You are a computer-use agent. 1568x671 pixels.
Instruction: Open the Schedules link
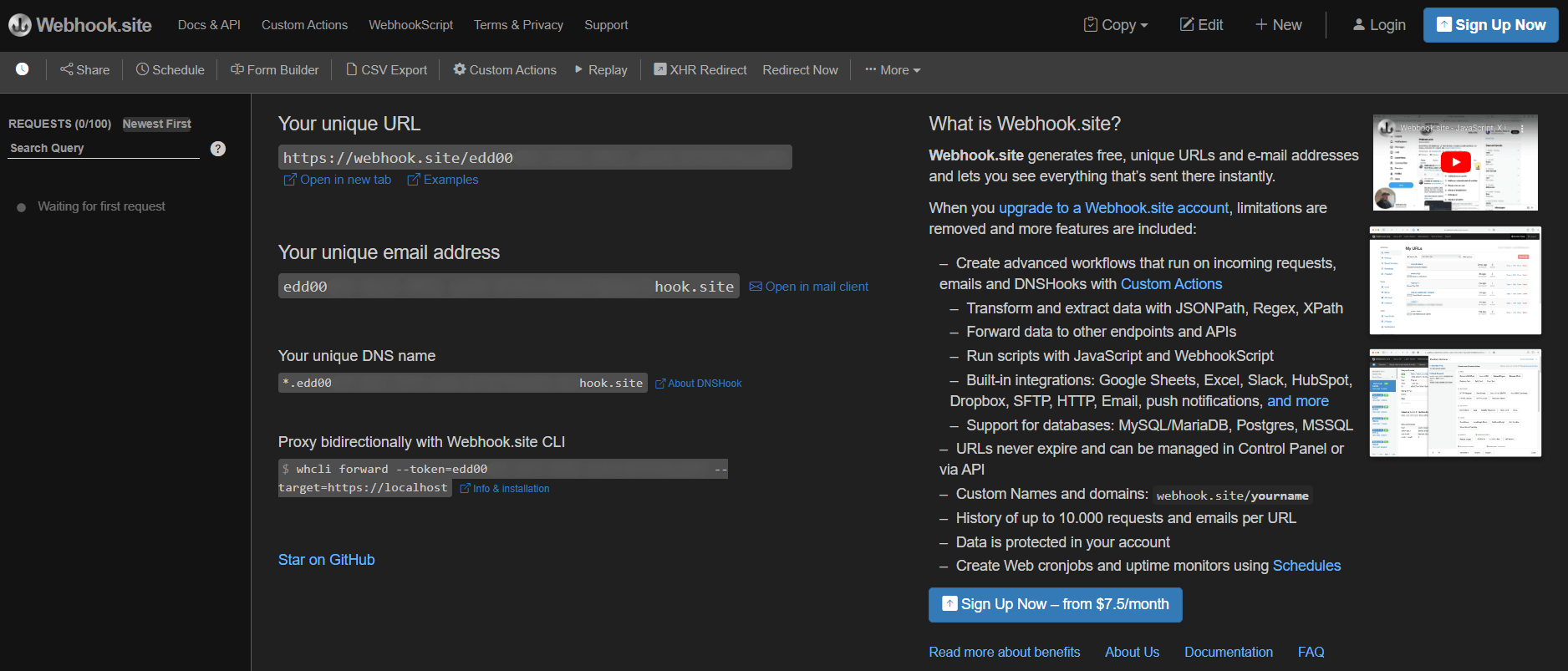[1306, 566]
